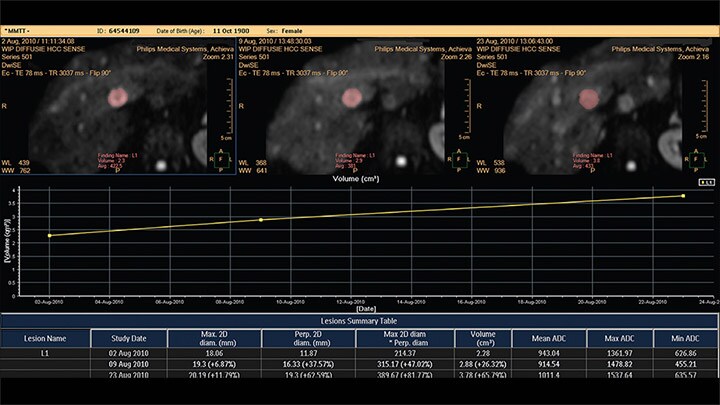Image resolution: width=720 pixels, height=405 pixels.
Task: Select first data point on volume trend line
Action: tap(50, 235)
